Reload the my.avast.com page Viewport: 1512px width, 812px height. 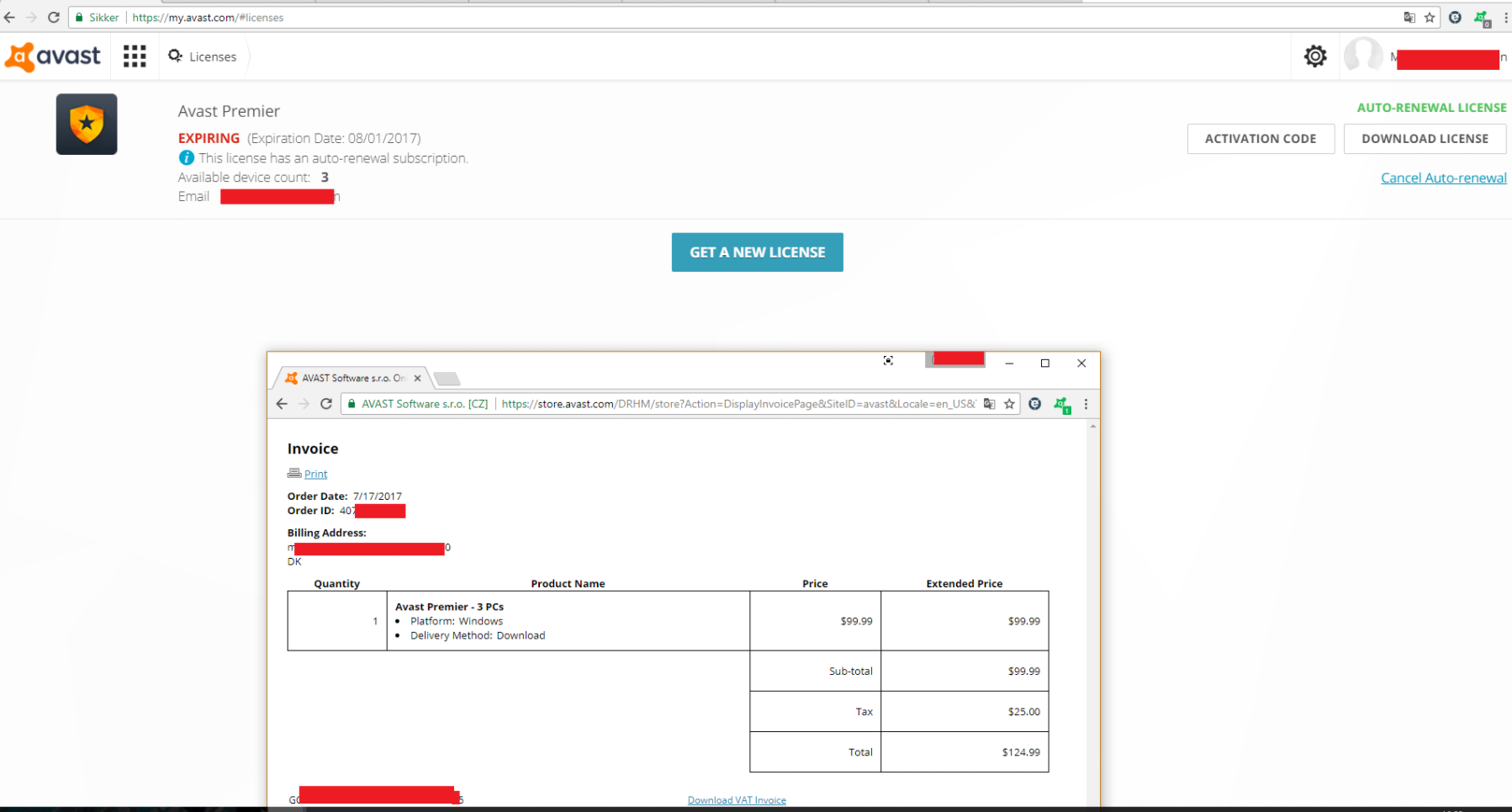point(54,17)
